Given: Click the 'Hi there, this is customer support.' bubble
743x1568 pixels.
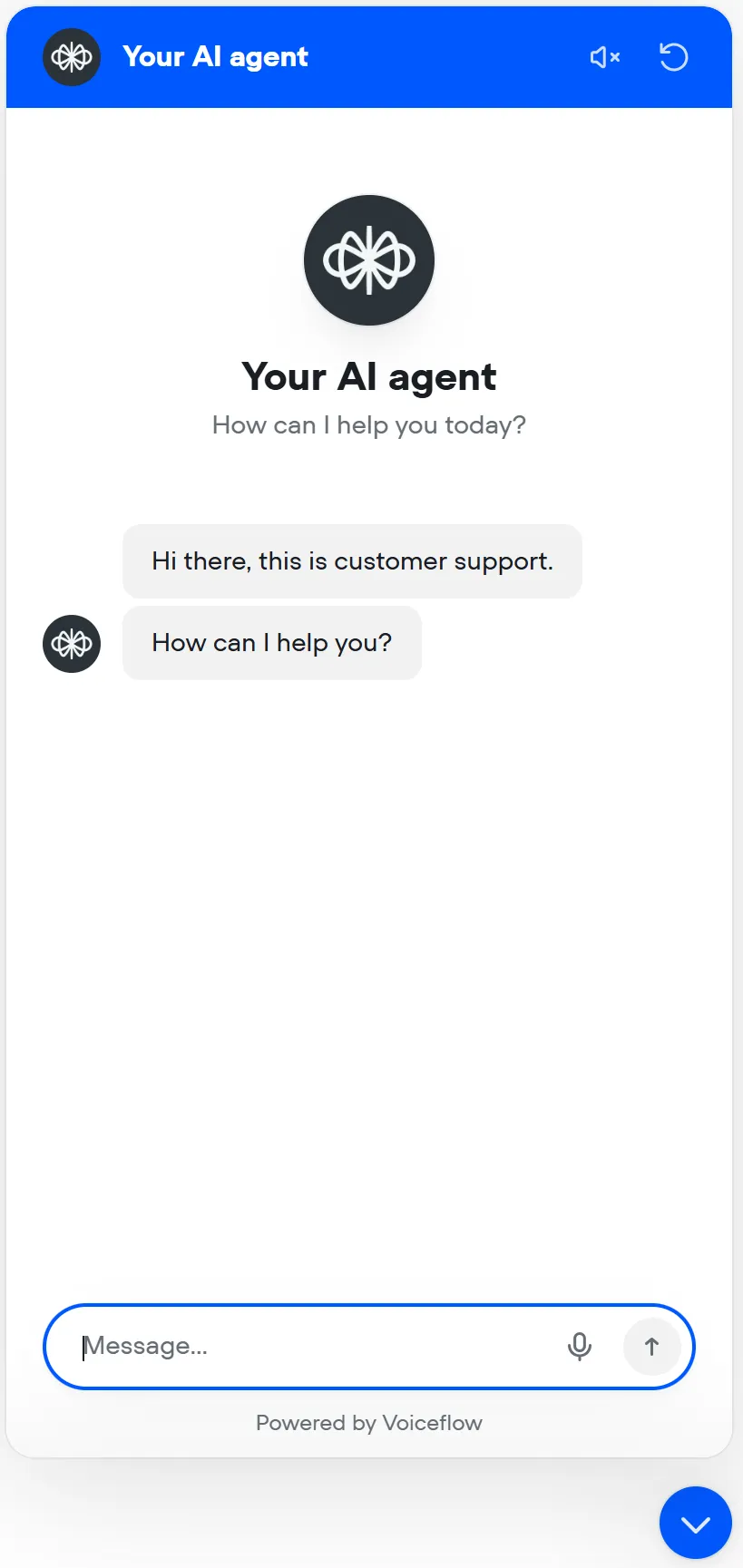Looking at the screenshot, I should click(352, 561).
